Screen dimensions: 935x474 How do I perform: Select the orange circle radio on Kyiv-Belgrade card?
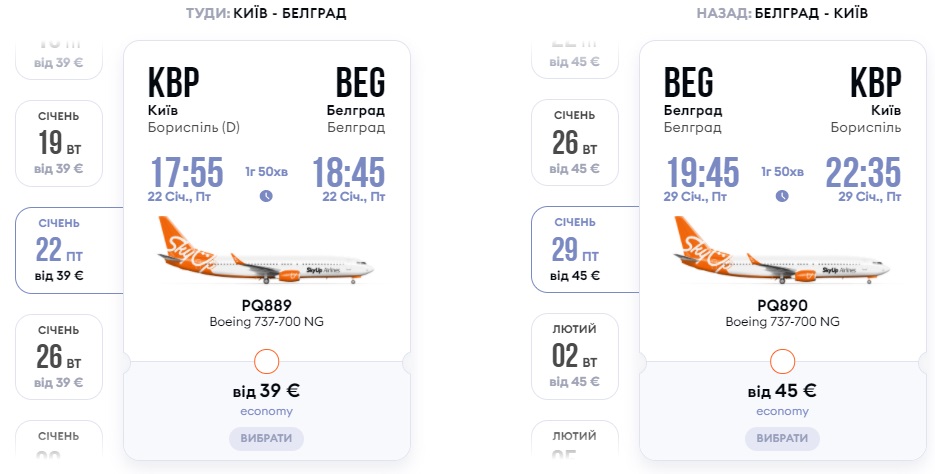tap(267, 361)
